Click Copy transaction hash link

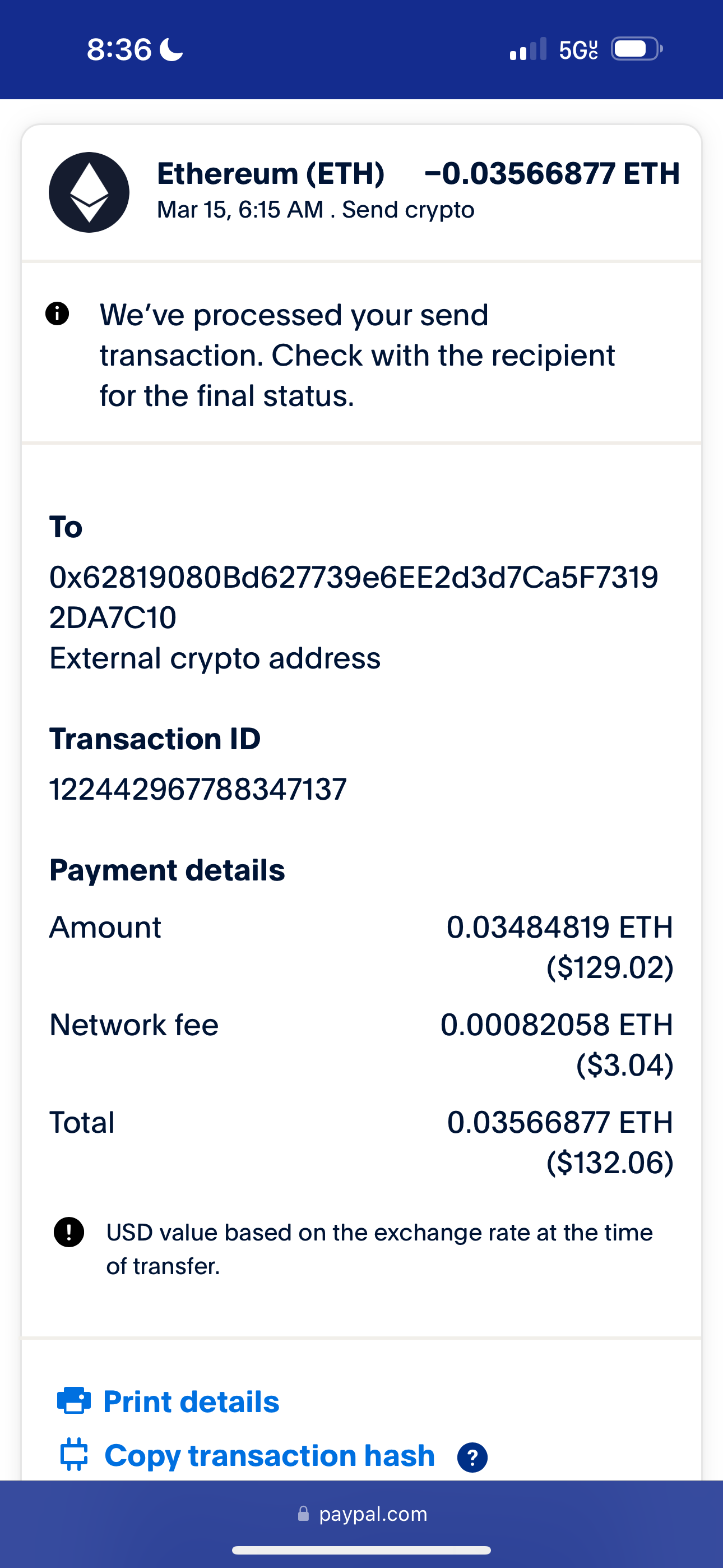[x=270, y=1455]
